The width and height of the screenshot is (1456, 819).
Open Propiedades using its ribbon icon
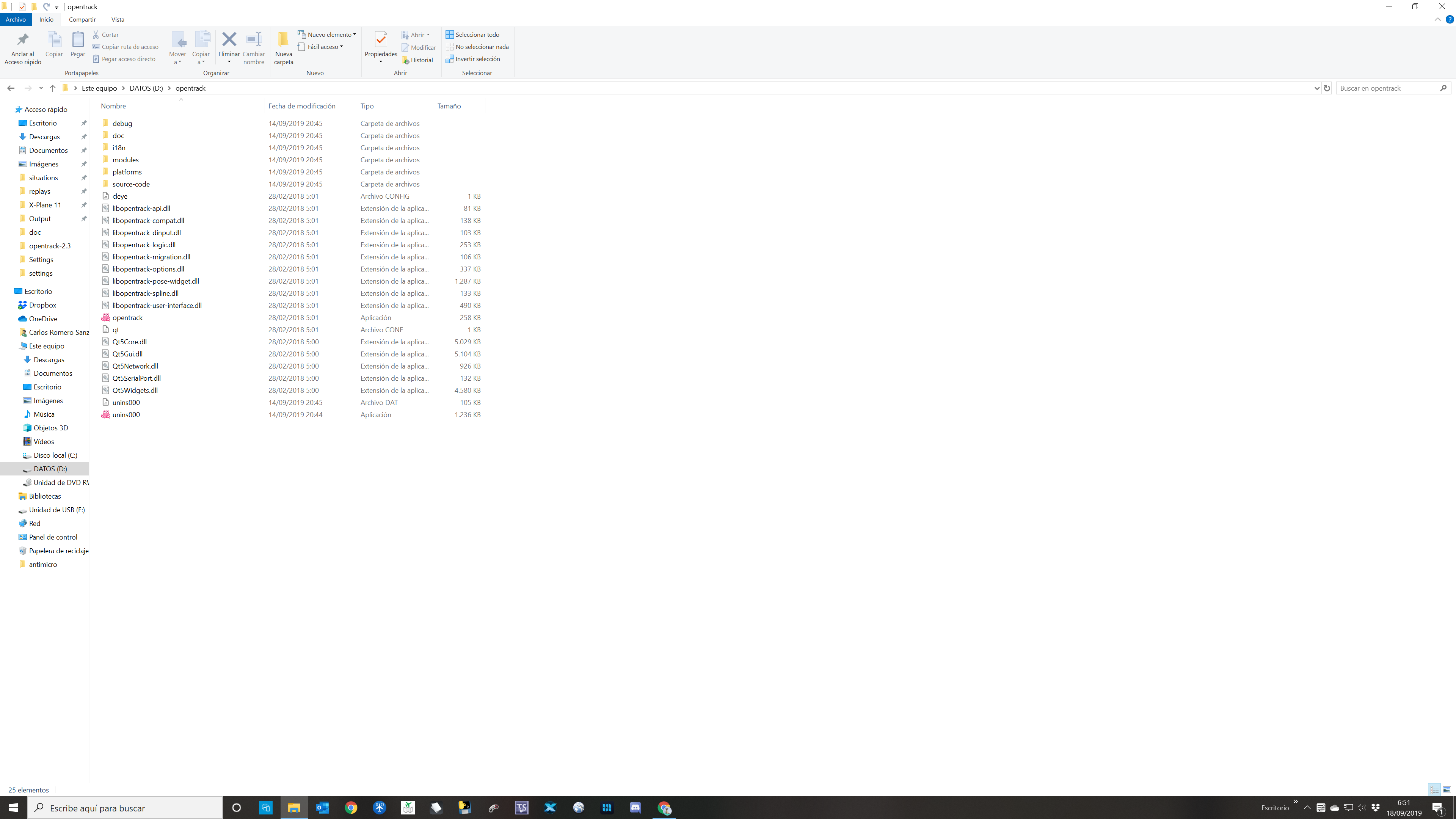[x=380, y=39]
